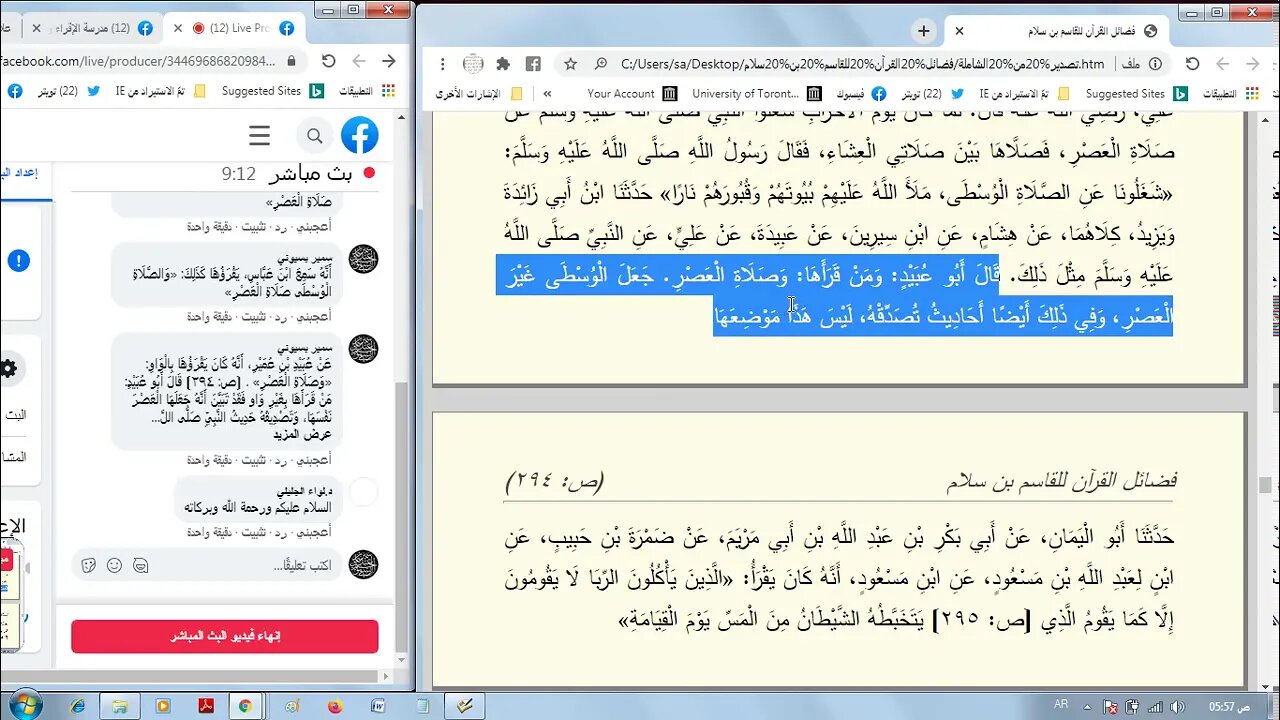Click the emoji icon in comment box

point(114,565)
